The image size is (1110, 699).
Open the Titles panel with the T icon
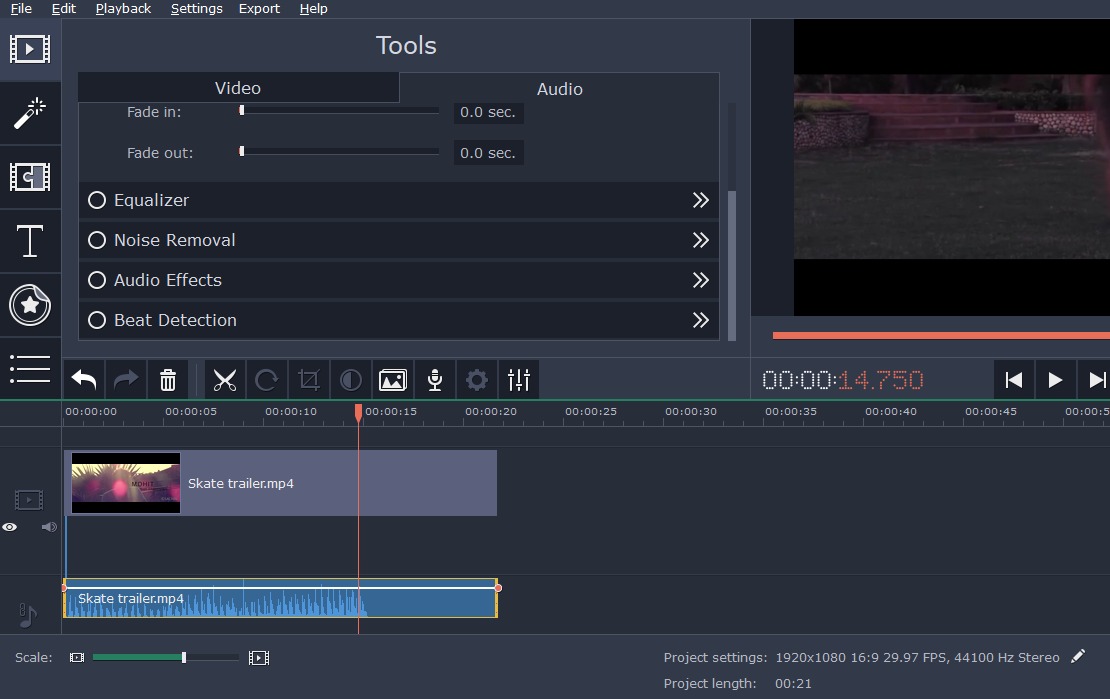tap(30, 241)
